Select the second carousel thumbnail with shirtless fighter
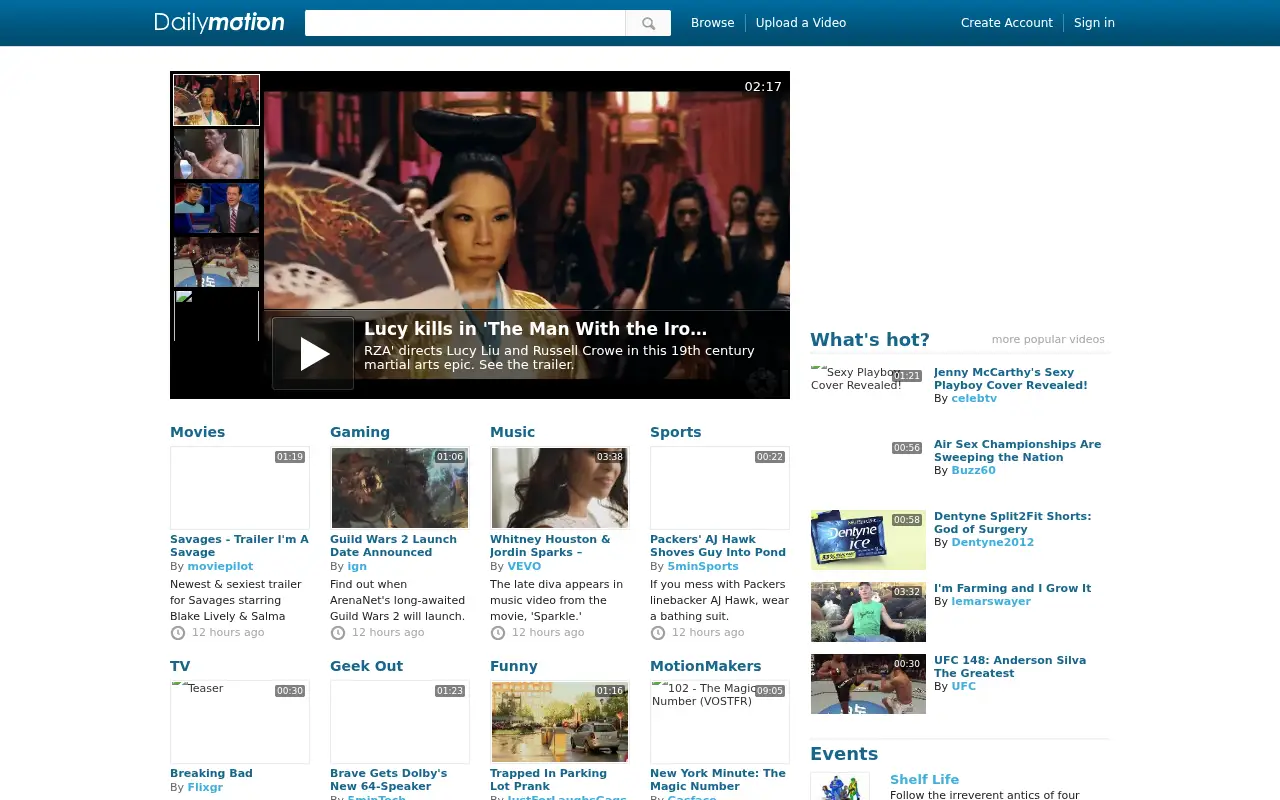This screenshot has width=1280, height=800. [x=216, y=154]
